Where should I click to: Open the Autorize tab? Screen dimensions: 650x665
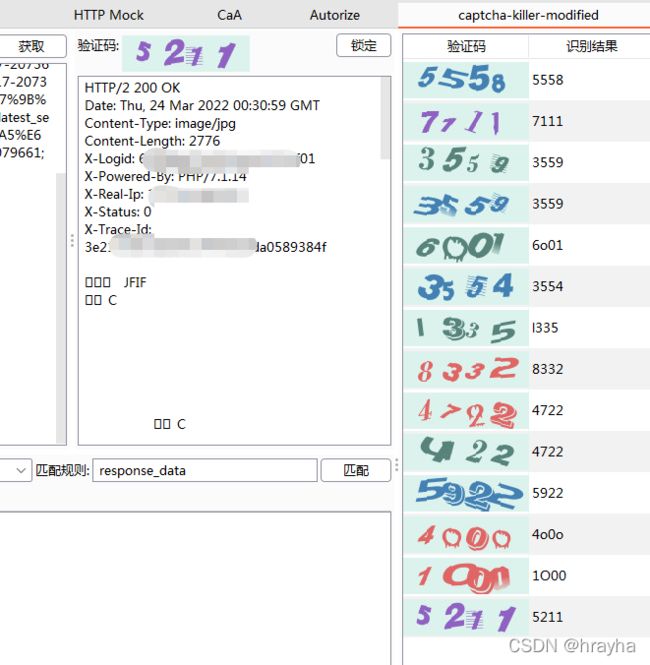pos(335,15)
